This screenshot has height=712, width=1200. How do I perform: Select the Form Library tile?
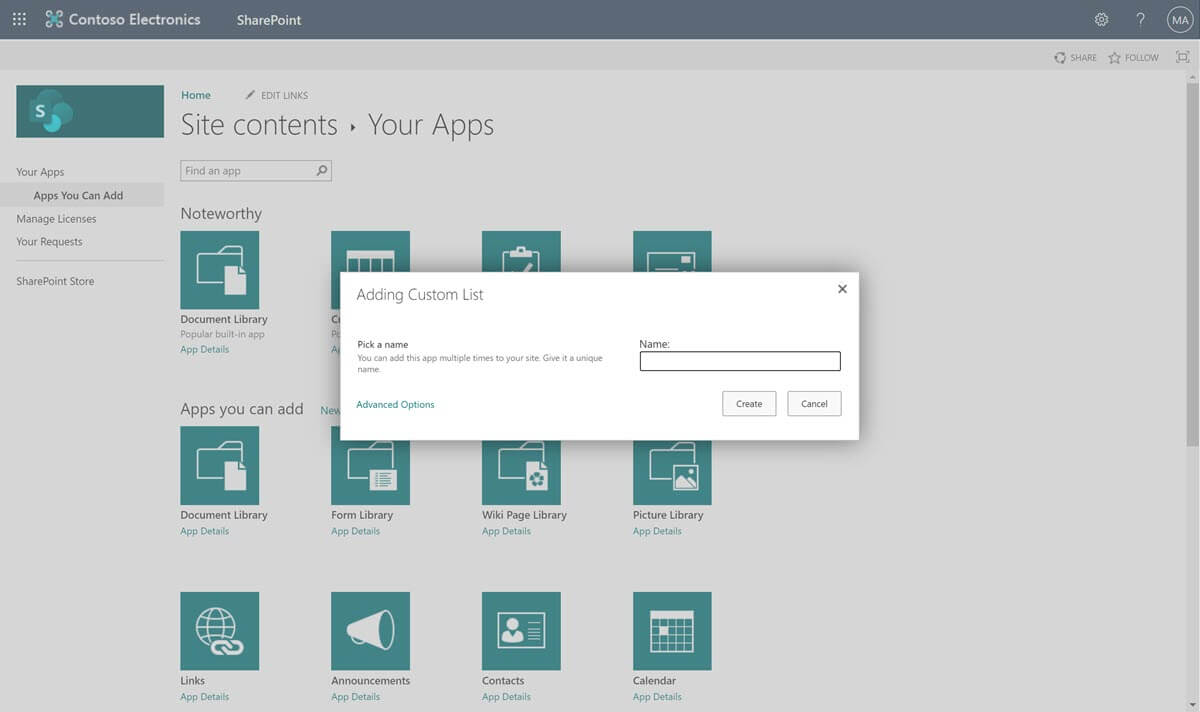coord(370,472)
